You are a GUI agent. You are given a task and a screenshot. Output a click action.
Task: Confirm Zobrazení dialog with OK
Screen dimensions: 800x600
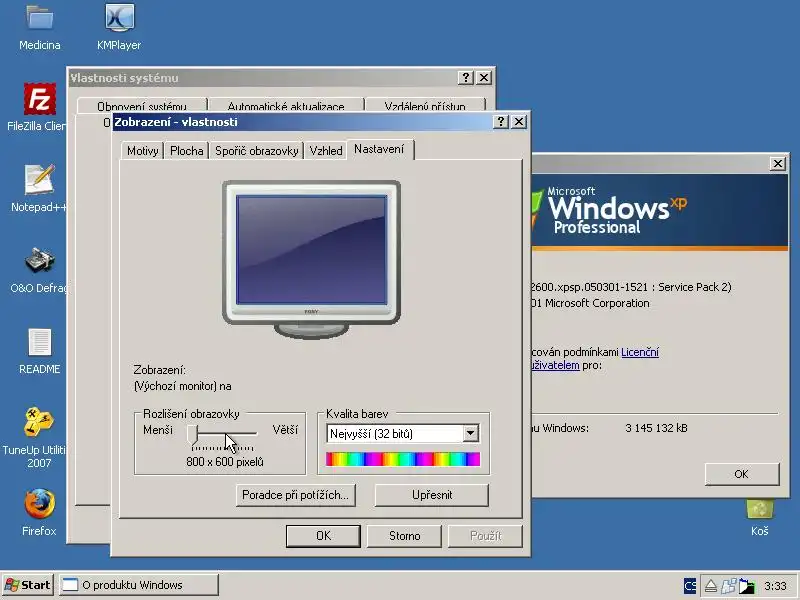coord(323,536)
